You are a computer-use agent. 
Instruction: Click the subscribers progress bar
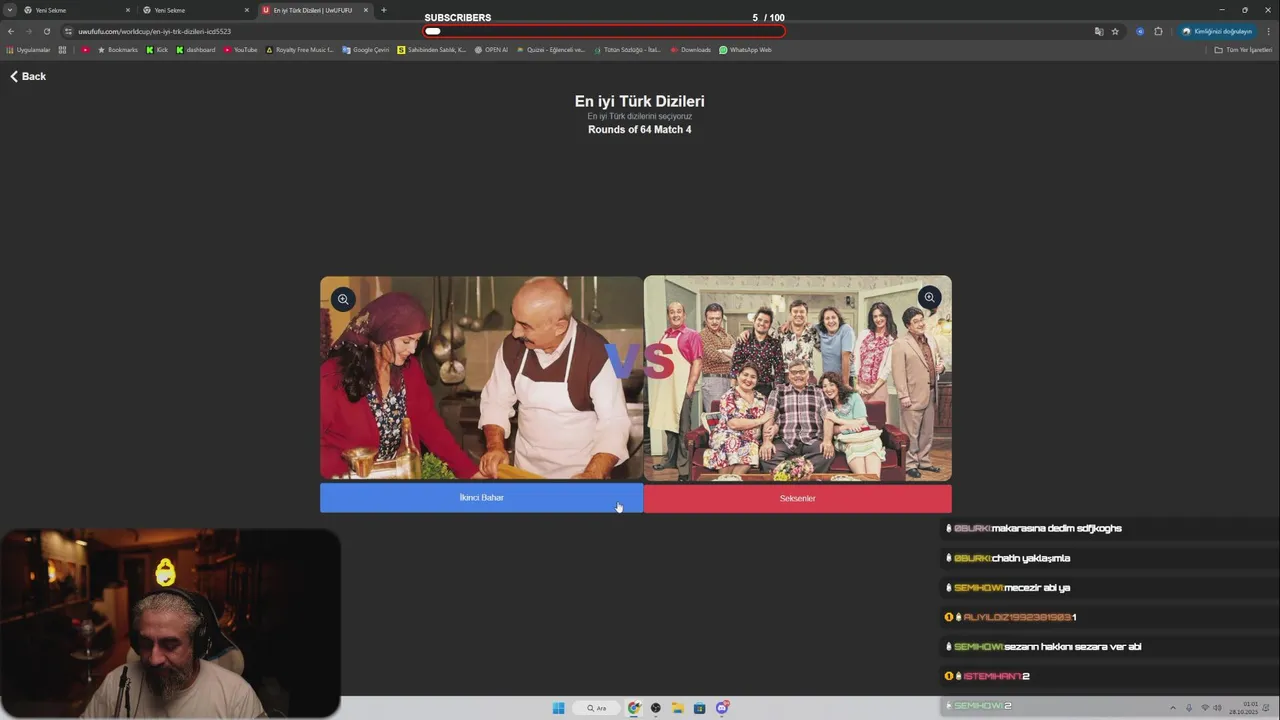click(604, 31)
